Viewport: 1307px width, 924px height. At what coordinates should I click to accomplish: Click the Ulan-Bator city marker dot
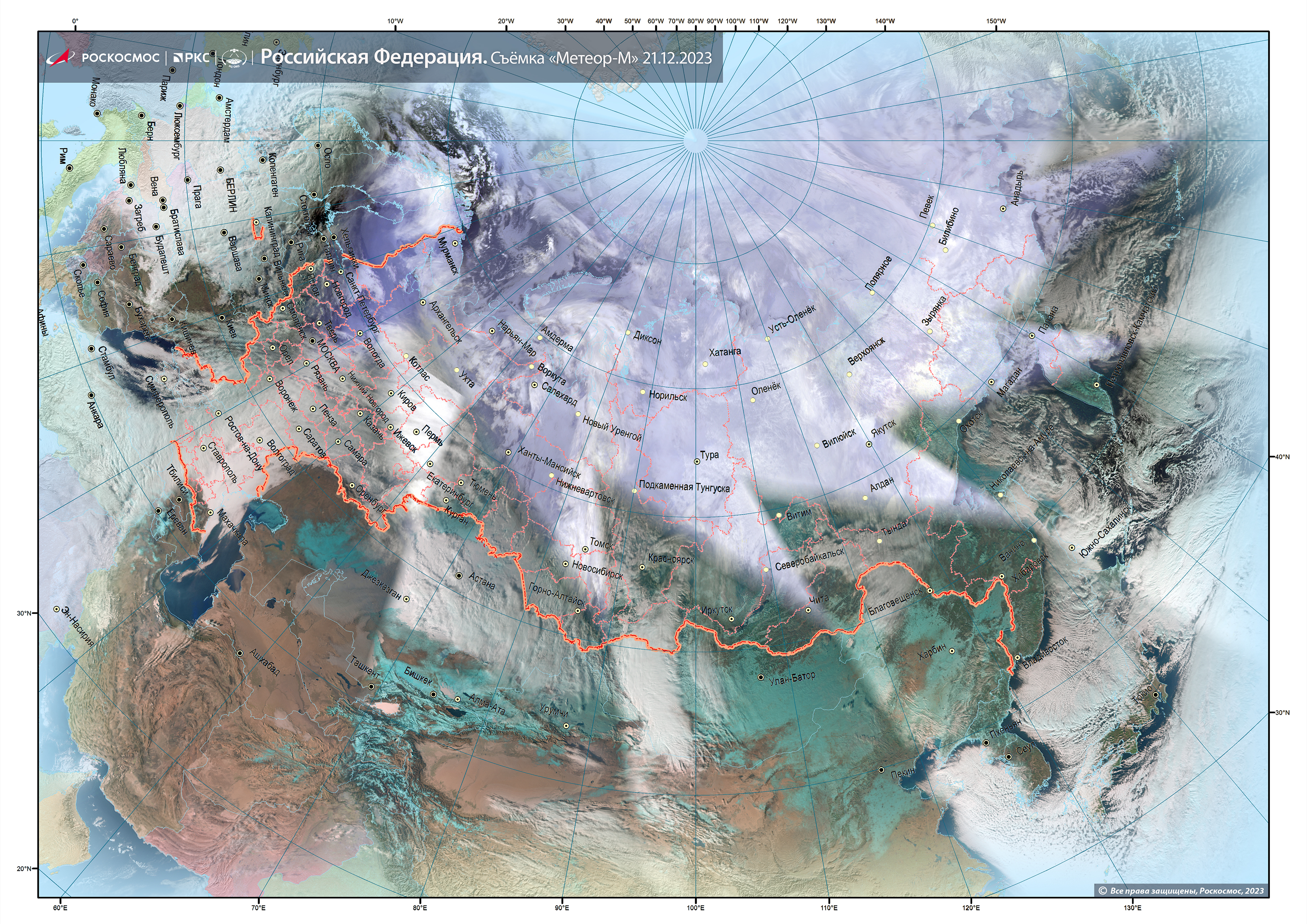(761, 677)
